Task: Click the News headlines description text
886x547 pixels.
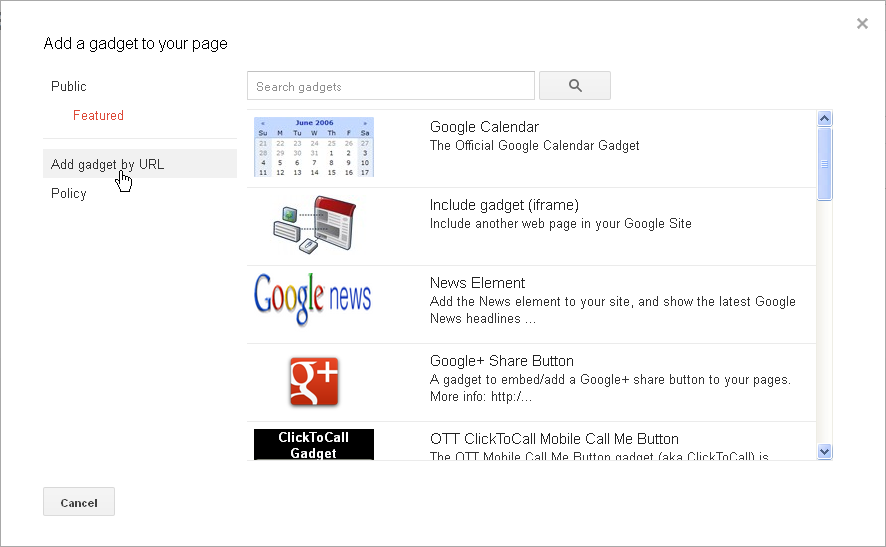Action: pos(613,310)
